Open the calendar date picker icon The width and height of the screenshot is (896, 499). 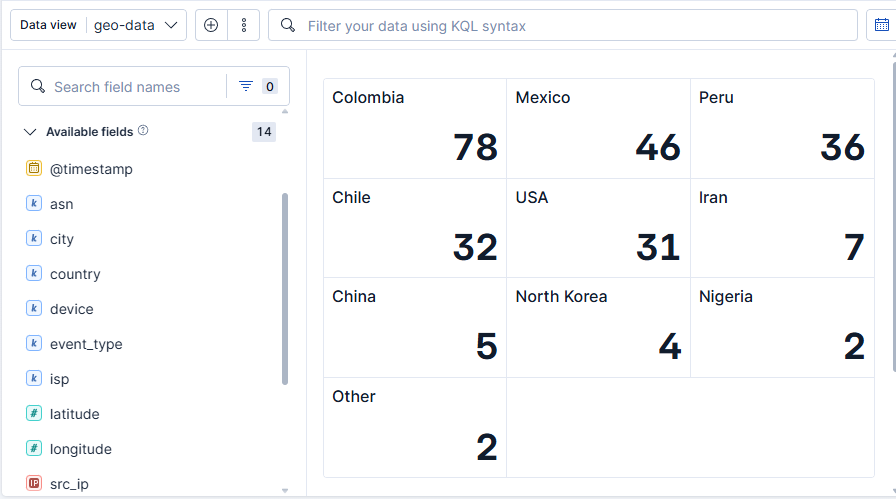[882, 25]
